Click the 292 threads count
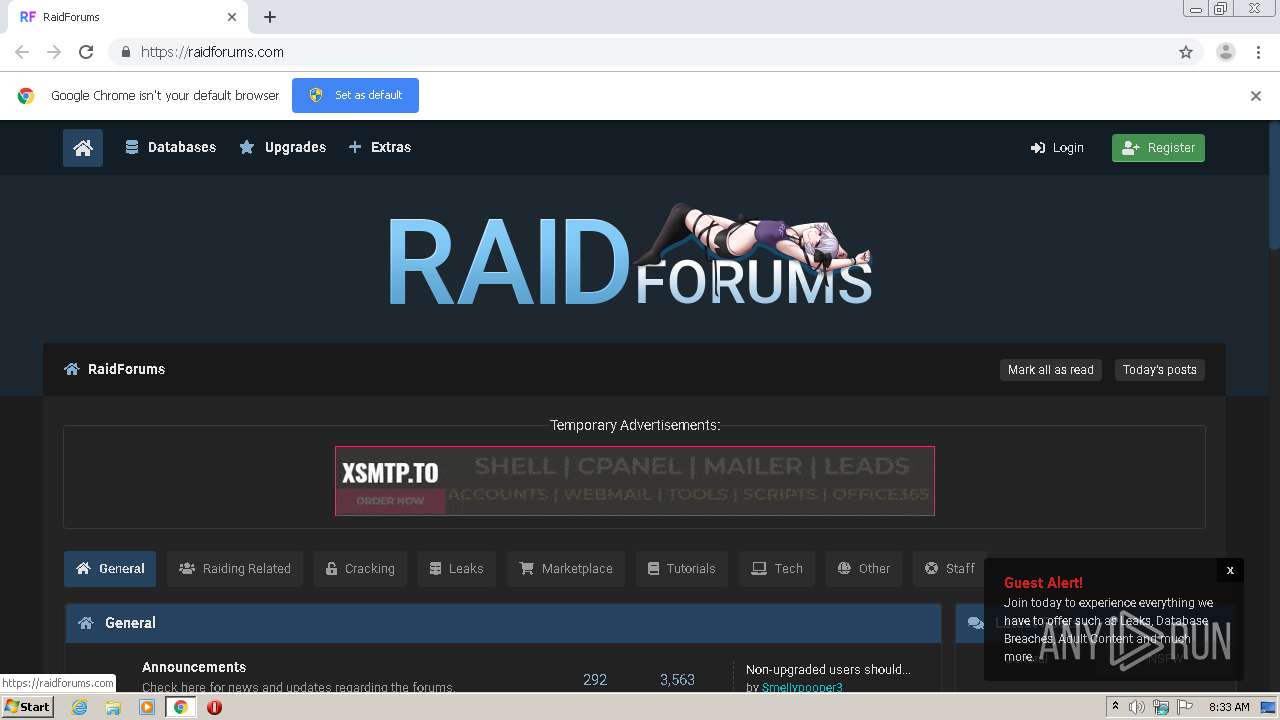This screenshot has height=720, width=1280. pyautogui.click(x=595, y=679)
